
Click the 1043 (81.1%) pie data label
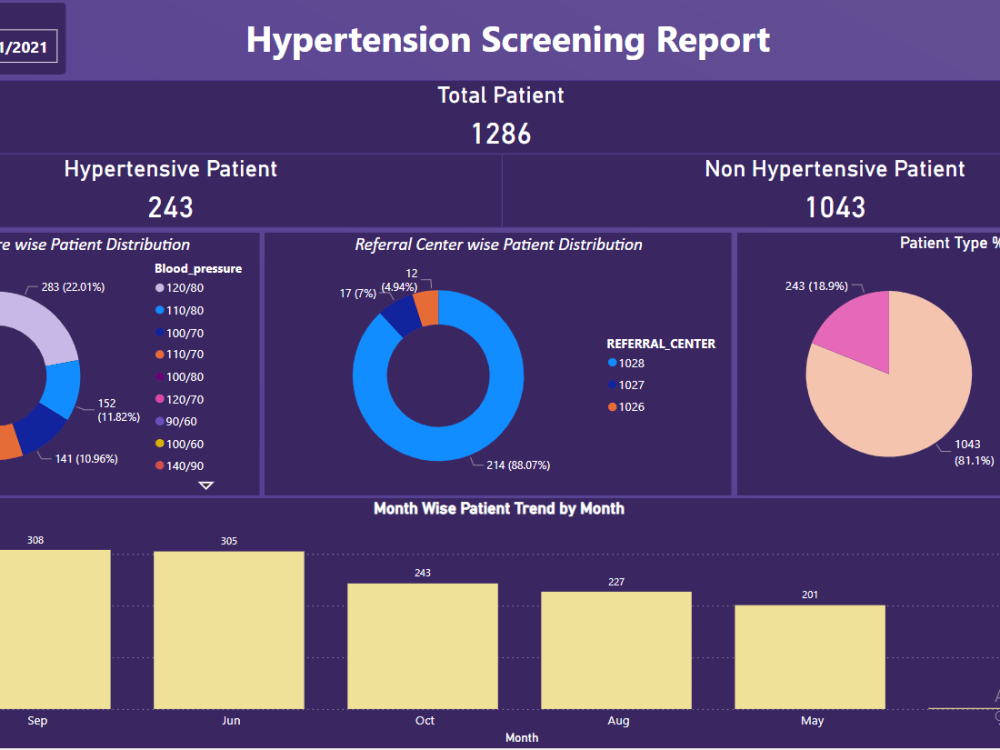coord(974,452)
